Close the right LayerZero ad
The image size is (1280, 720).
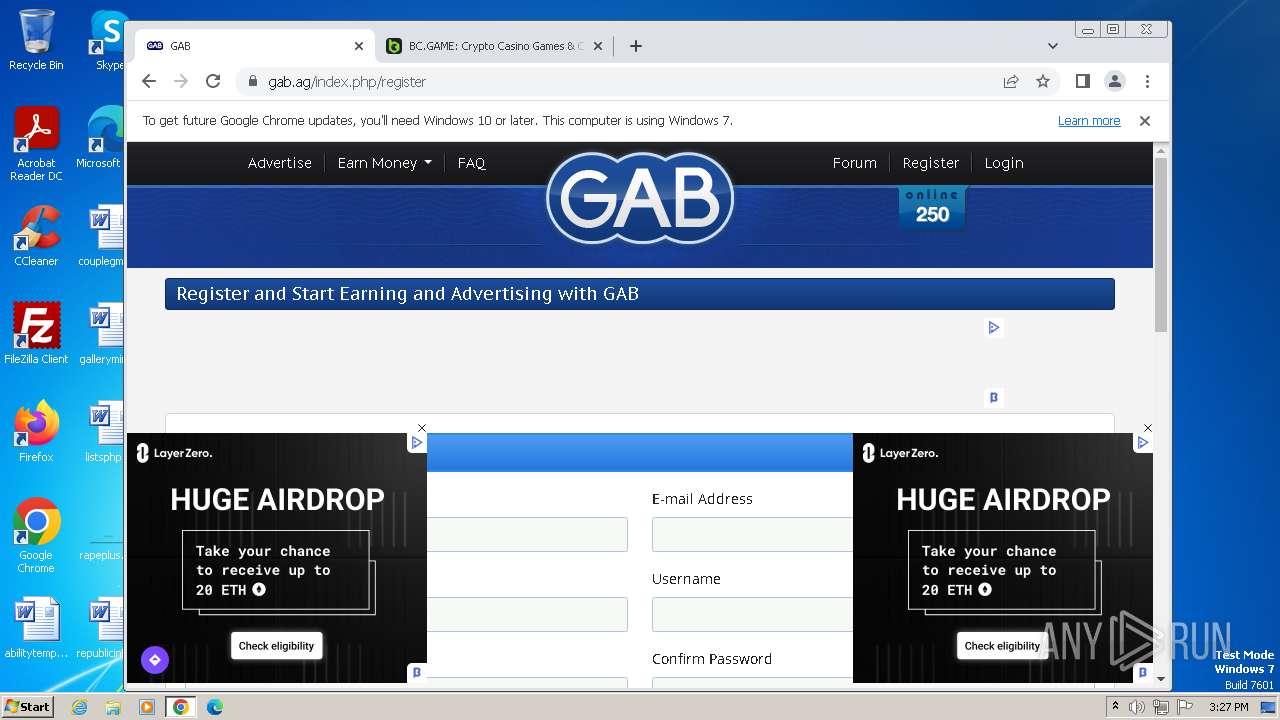(1147, 428)
